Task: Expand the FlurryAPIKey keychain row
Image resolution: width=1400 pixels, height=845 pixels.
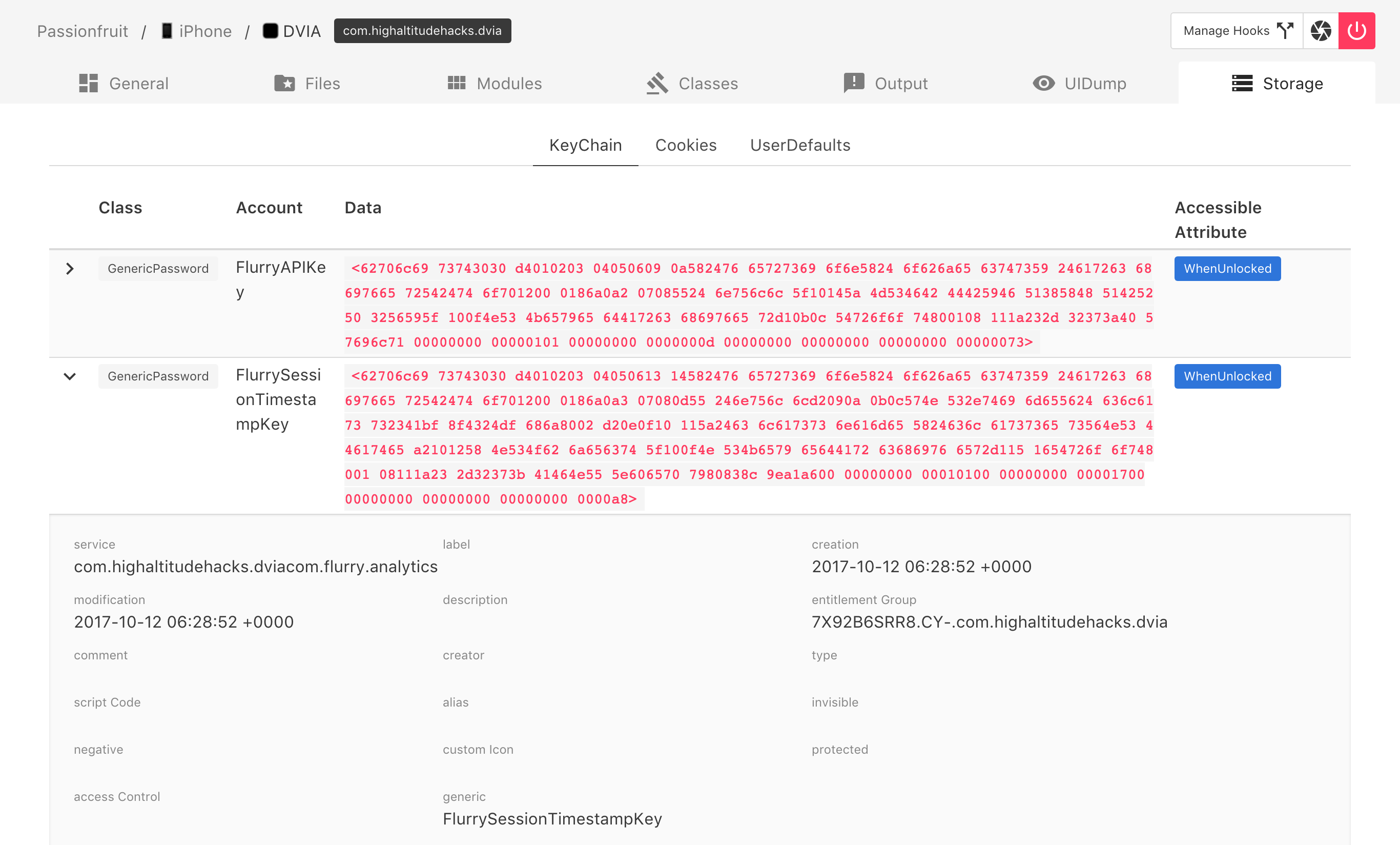Action: pos(70,268)
